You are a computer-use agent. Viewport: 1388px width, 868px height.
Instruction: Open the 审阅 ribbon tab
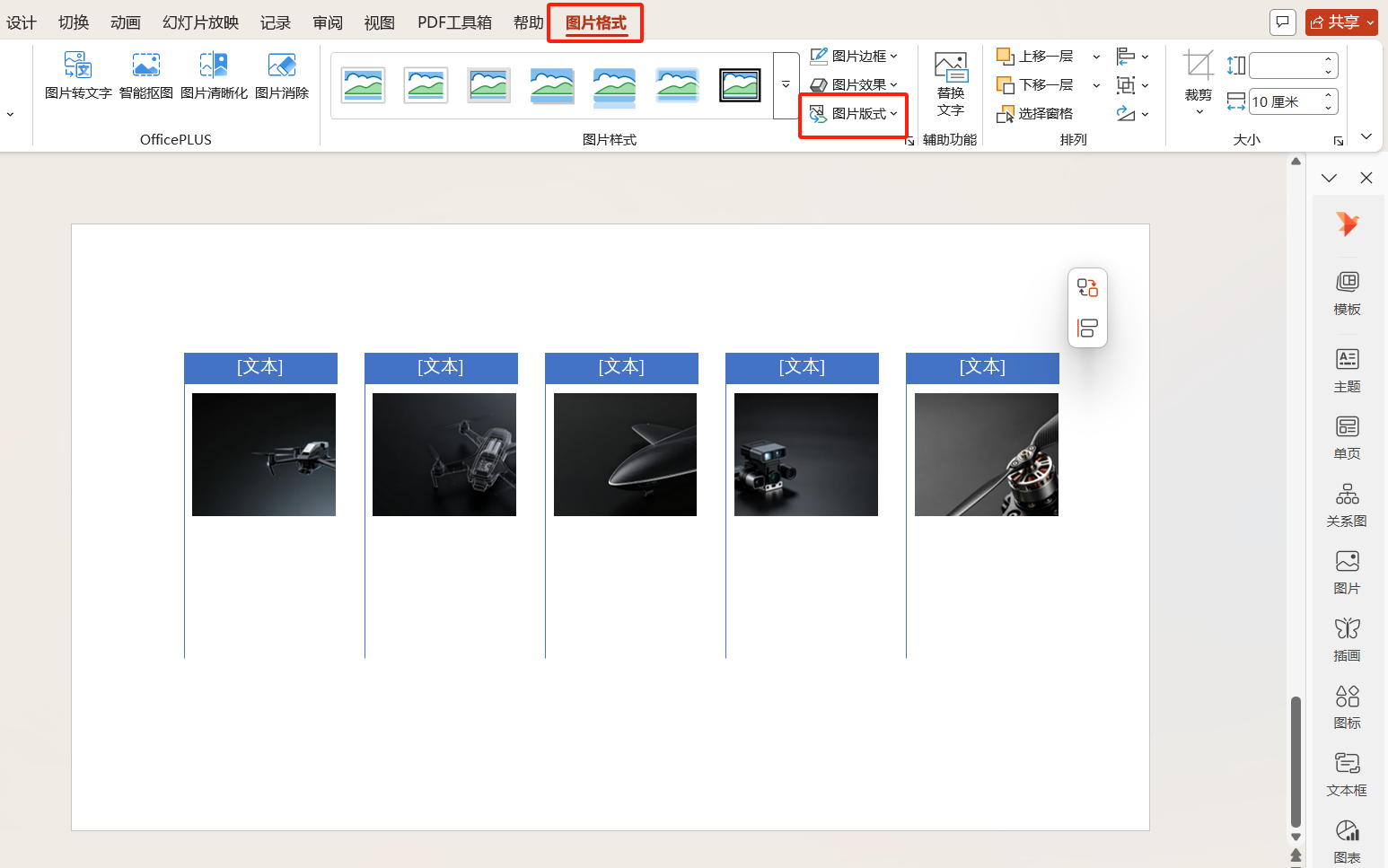[x=328, y=22]
